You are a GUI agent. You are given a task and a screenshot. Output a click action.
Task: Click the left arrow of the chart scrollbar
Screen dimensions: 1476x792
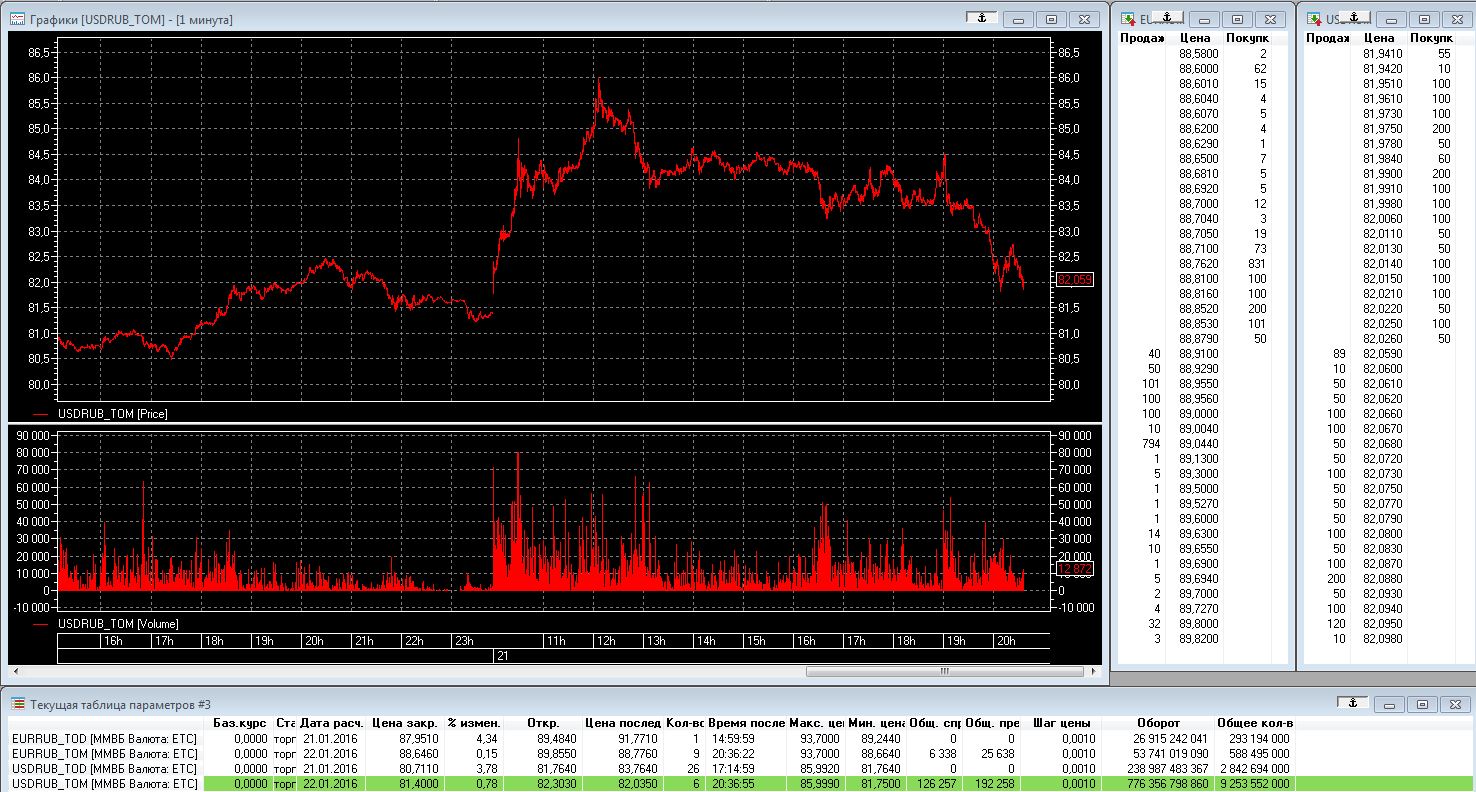pos(14,672)
